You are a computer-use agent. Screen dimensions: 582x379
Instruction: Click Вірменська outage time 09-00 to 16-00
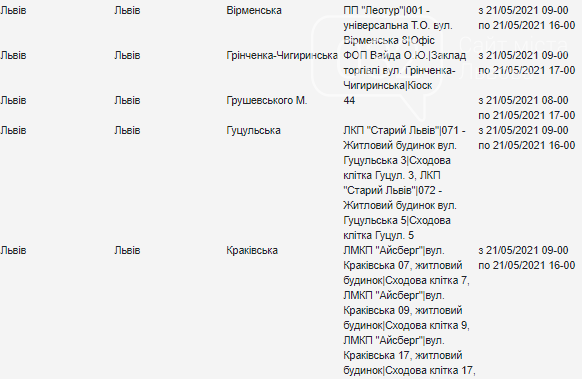[527, 18]
